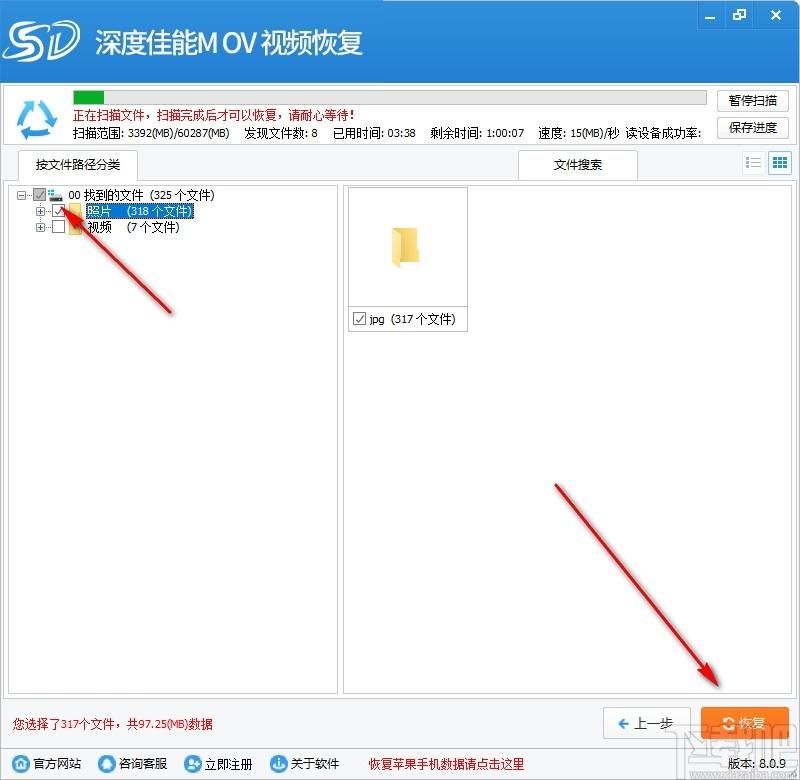Click the 立即注册 user icon
Screen dimensions: 800x780
[192, 764]
